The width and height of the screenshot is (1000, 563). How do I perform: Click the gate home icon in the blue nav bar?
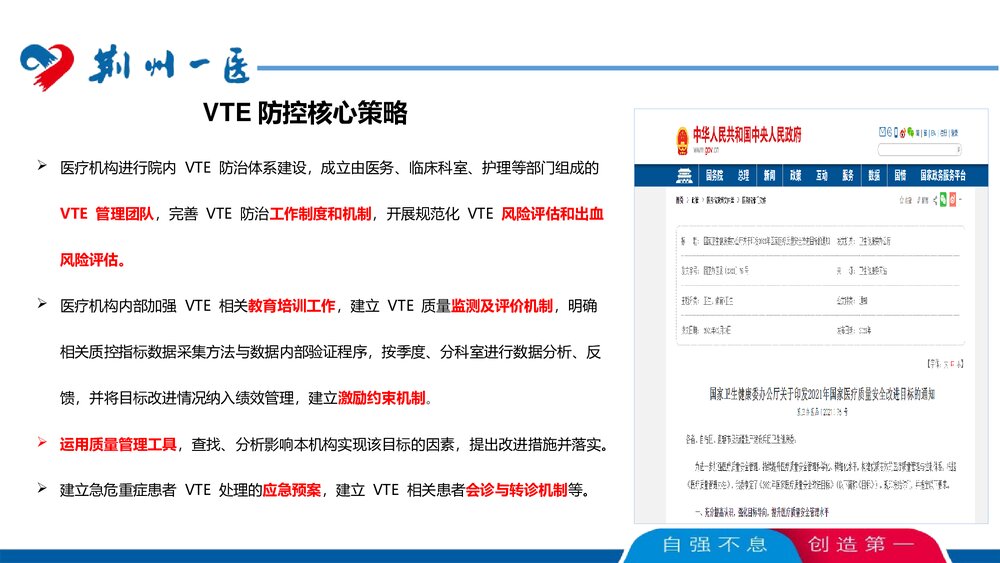684,176
